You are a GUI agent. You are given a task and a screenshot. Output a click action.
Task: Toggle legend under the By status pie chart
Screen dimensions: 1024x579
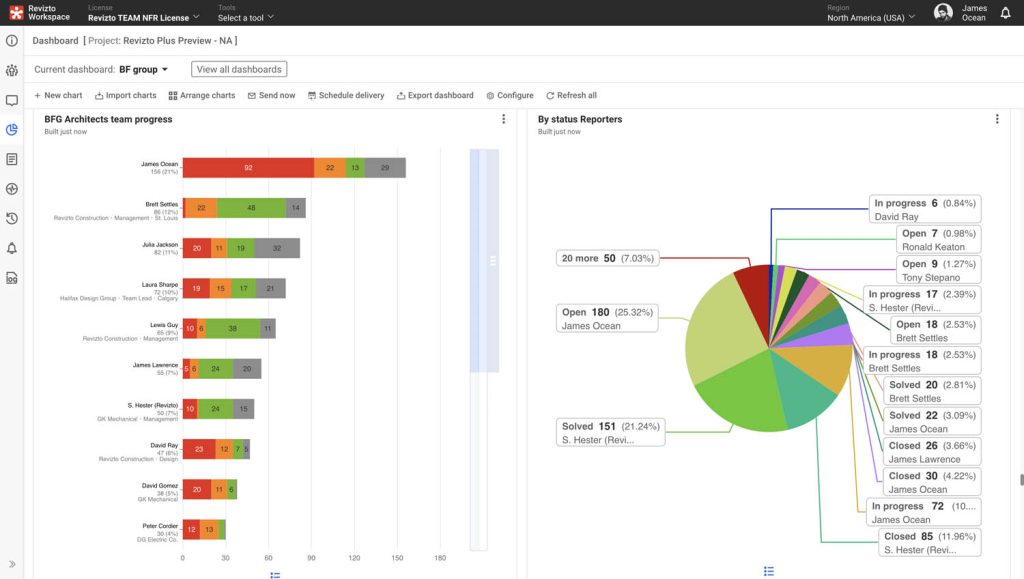point(769,571)
